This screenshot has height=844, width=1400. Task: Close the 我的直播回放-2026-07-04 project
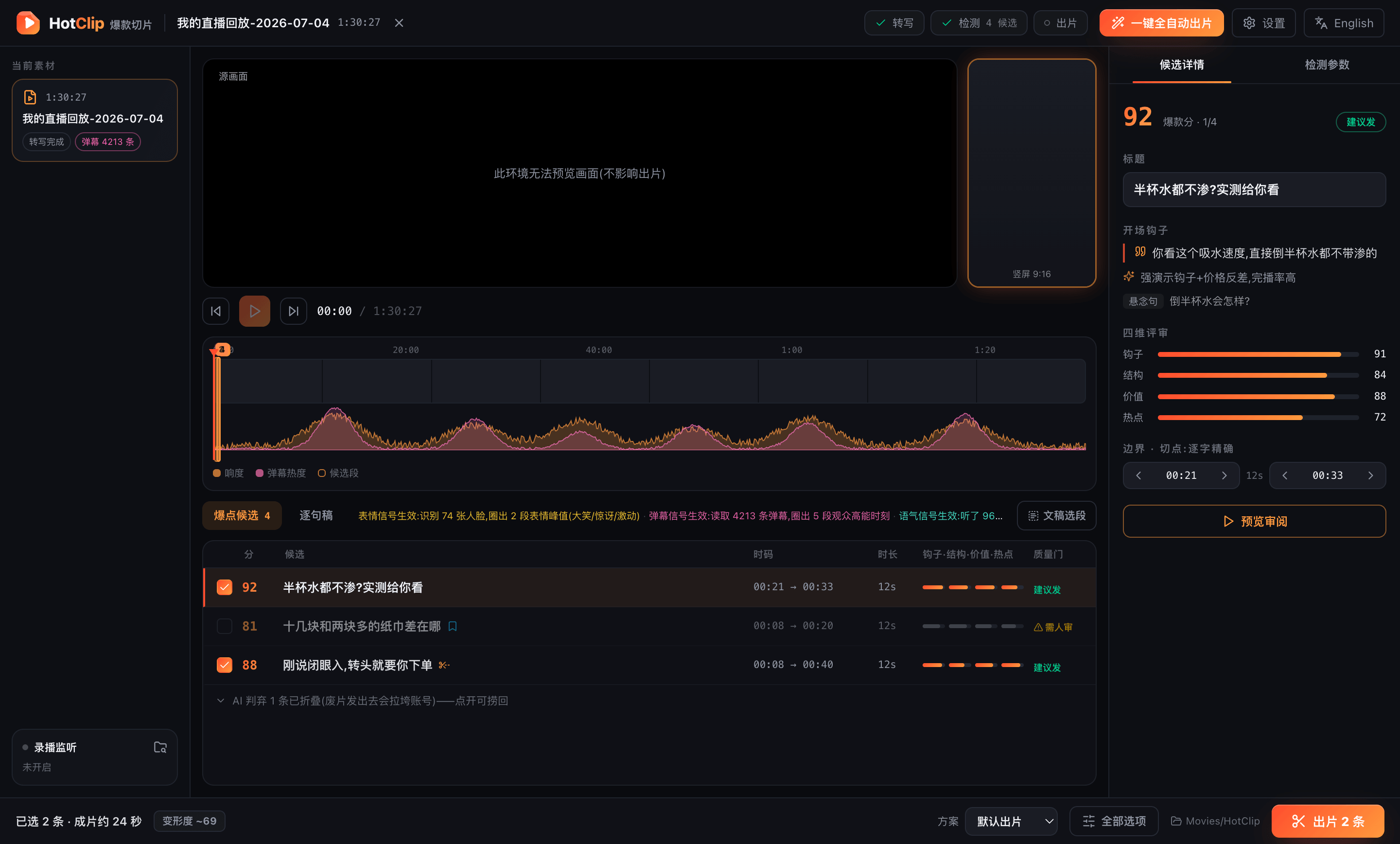click(399, 23)
